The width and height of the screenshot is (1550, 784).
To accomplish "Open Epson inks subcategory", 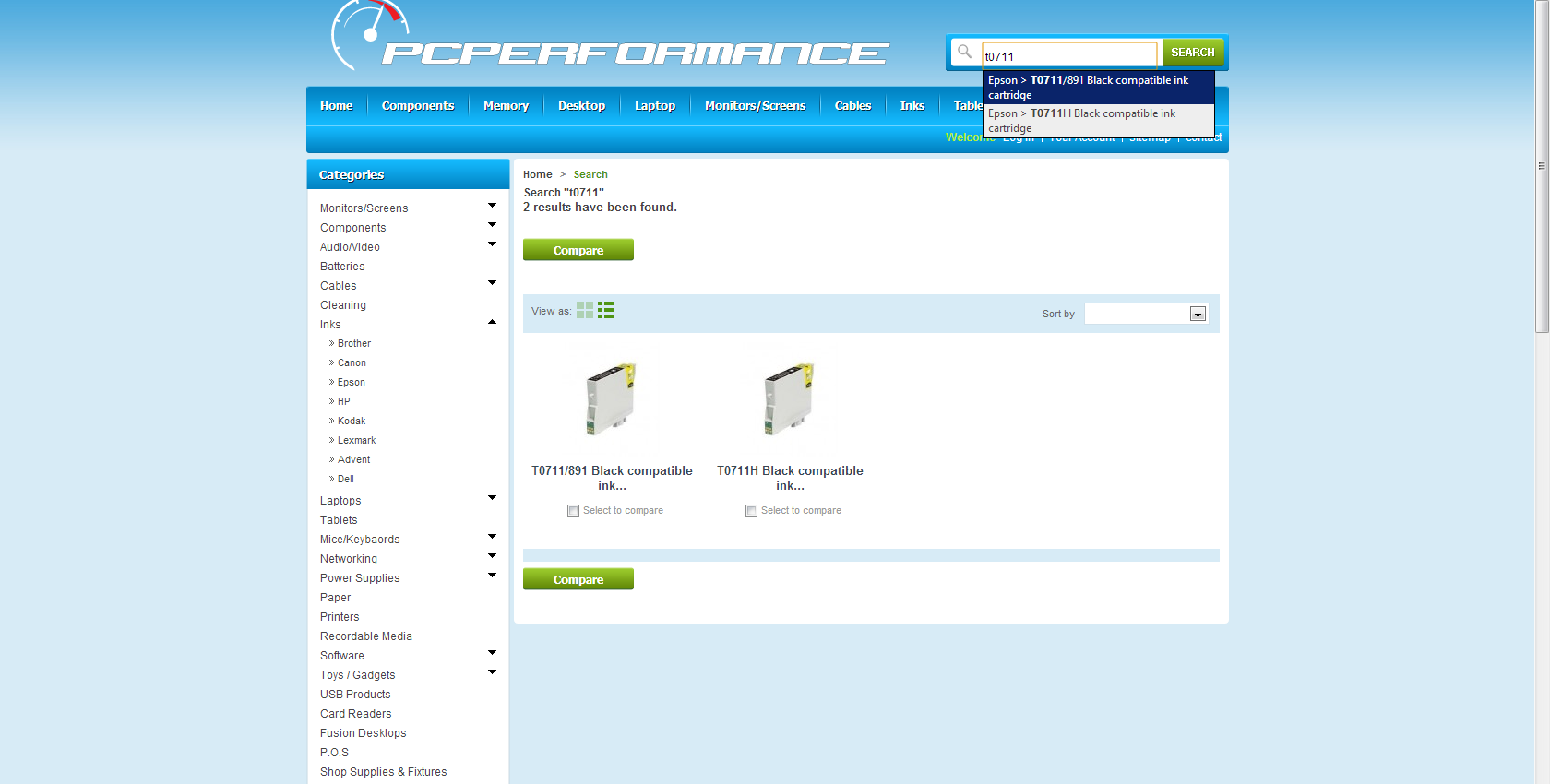I will click(x=352, y=382).
